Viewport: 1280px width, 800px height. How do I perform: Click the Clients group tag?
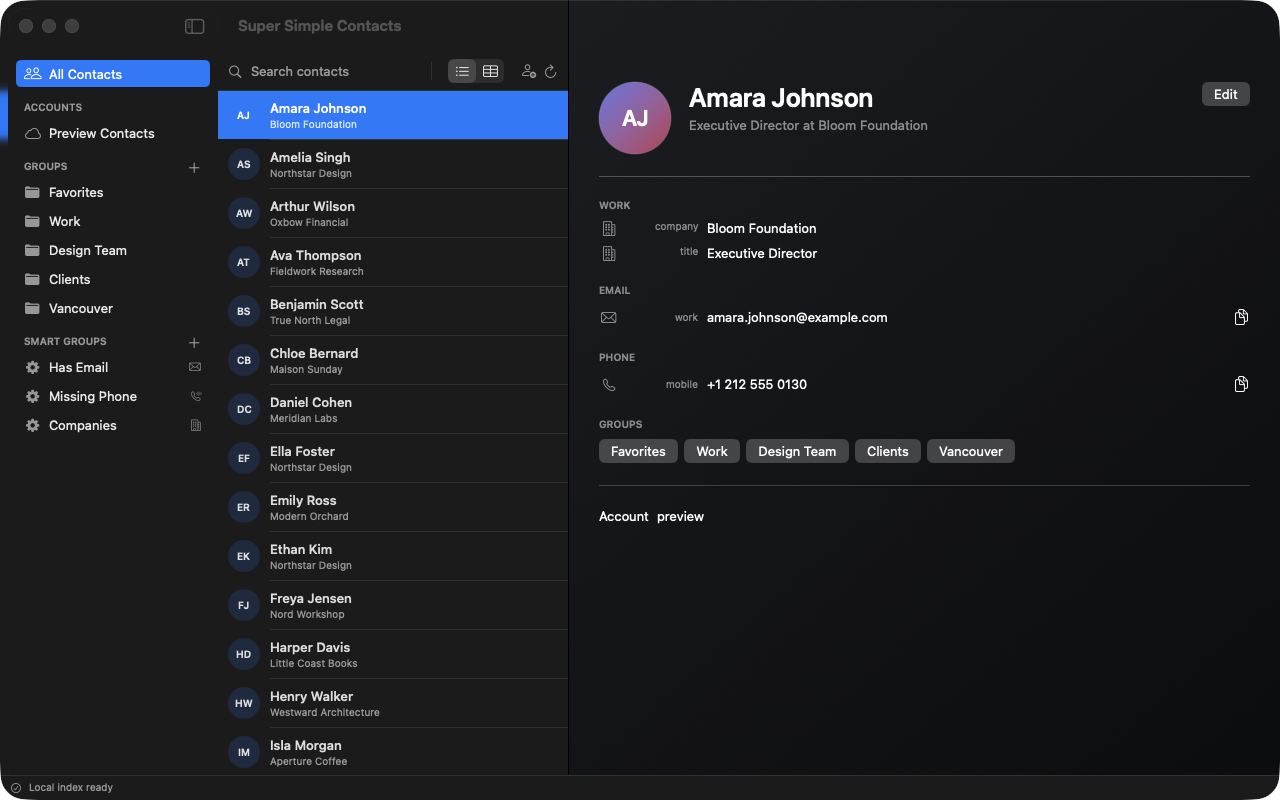click(888, 451)
